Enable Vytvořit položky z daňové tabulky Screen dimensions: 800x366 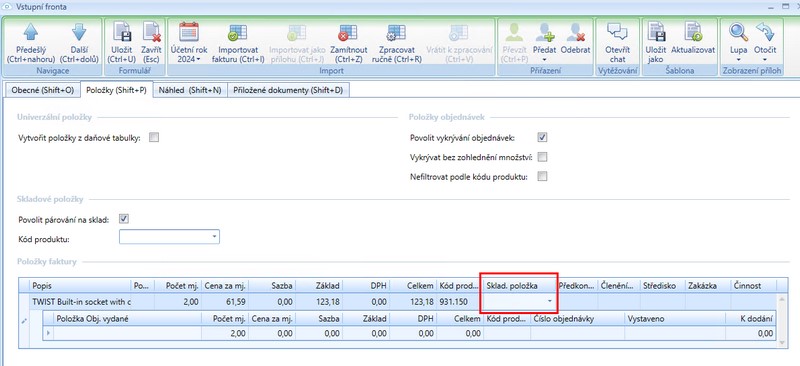coord(154,137)
